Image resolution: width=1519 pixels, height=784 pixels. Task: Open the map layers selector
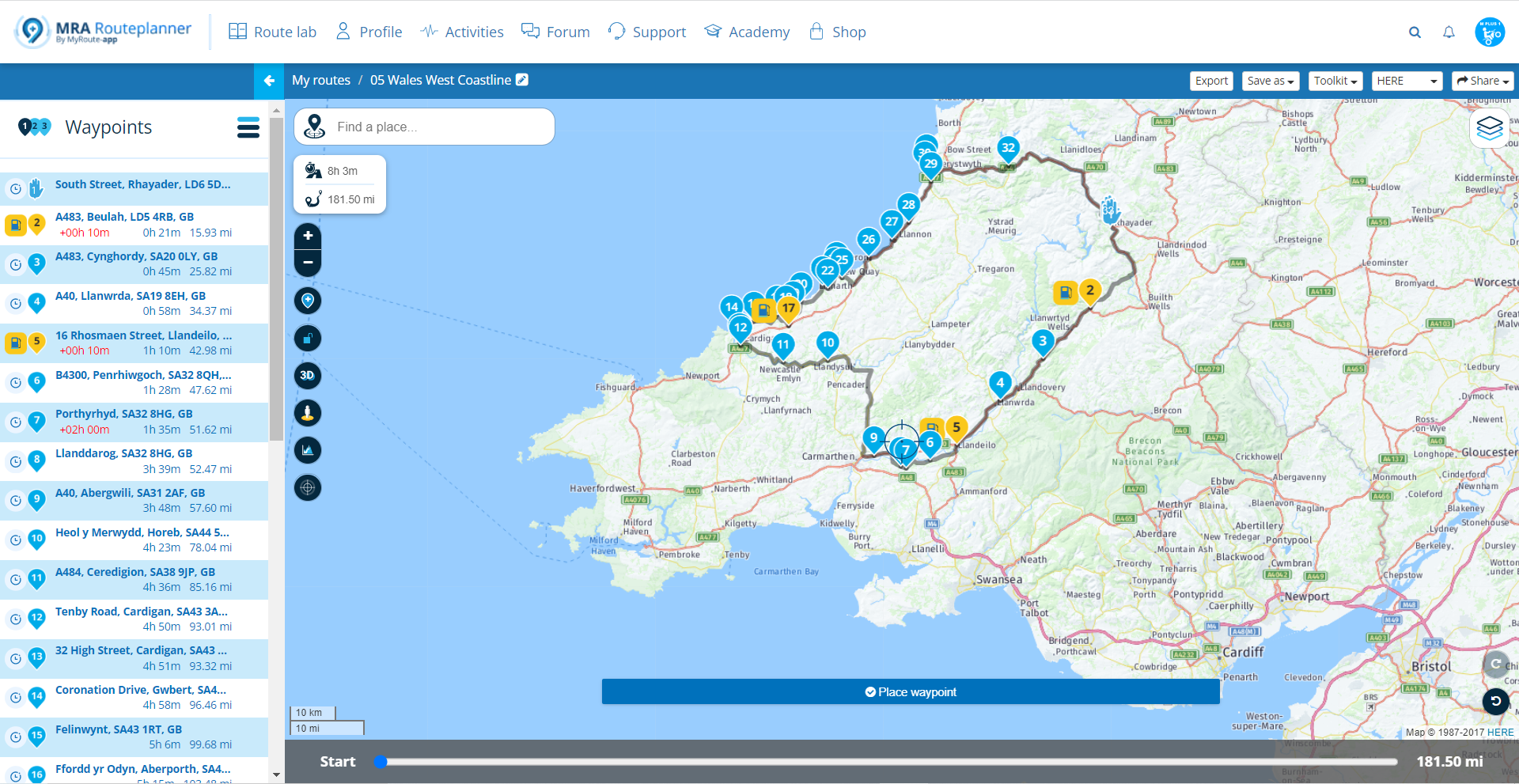1490,127
